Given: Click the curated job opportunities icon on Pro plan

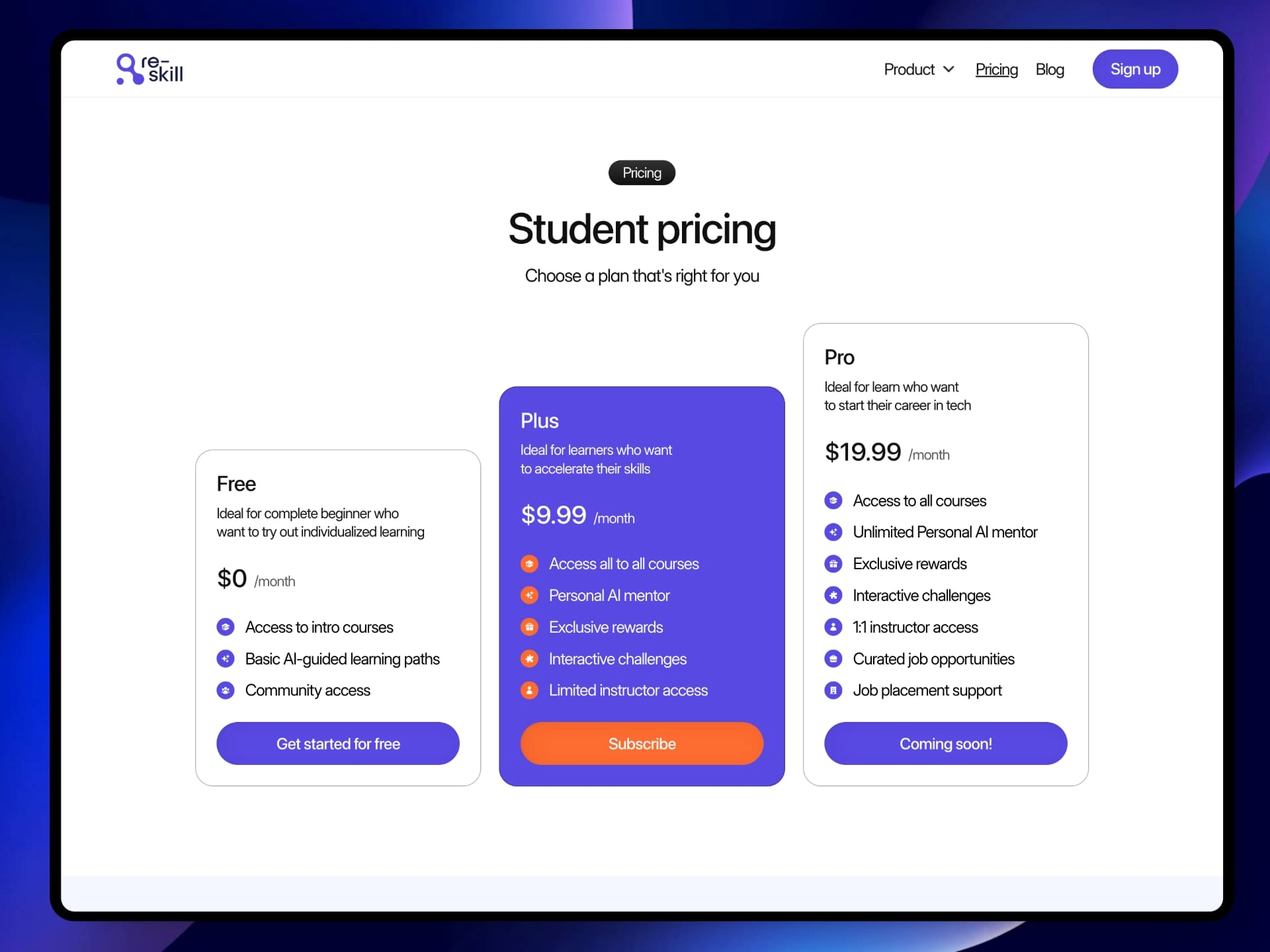Looking at the screenshot, I should pyautogui.click(x=833, y=658).
